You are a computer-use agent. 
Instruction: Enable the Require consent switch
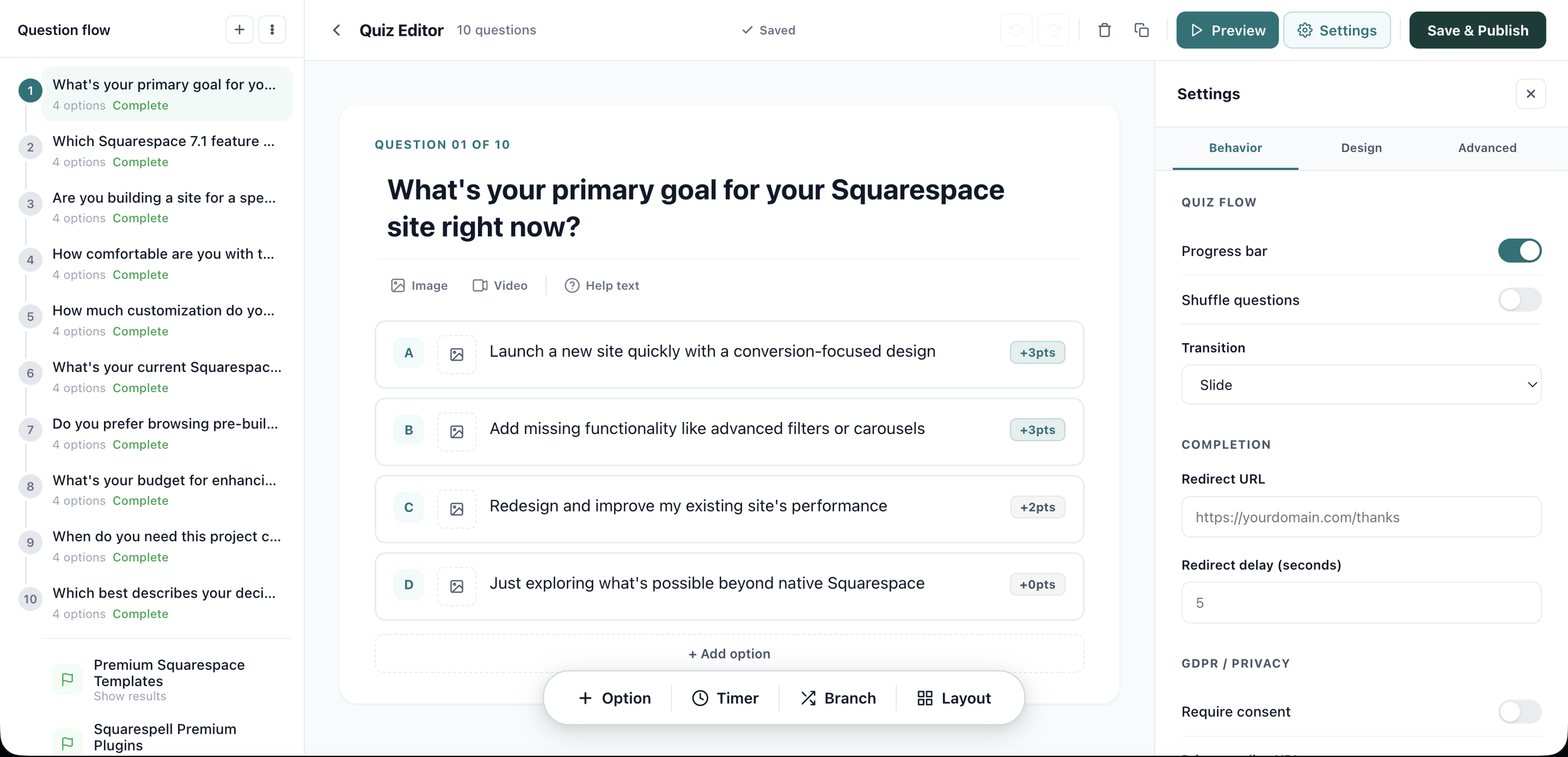(x=1519, y=711)
